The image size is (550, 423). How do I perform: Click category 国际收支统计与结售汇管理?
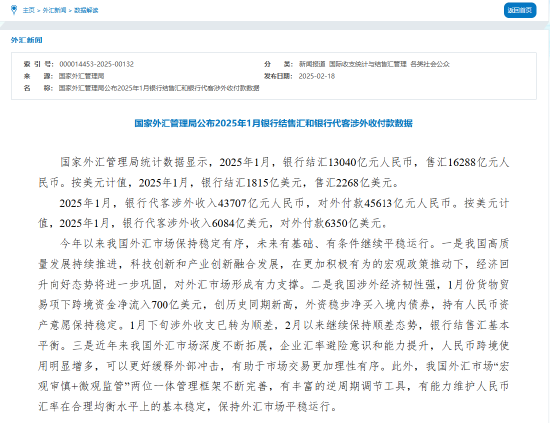point(367,64)
